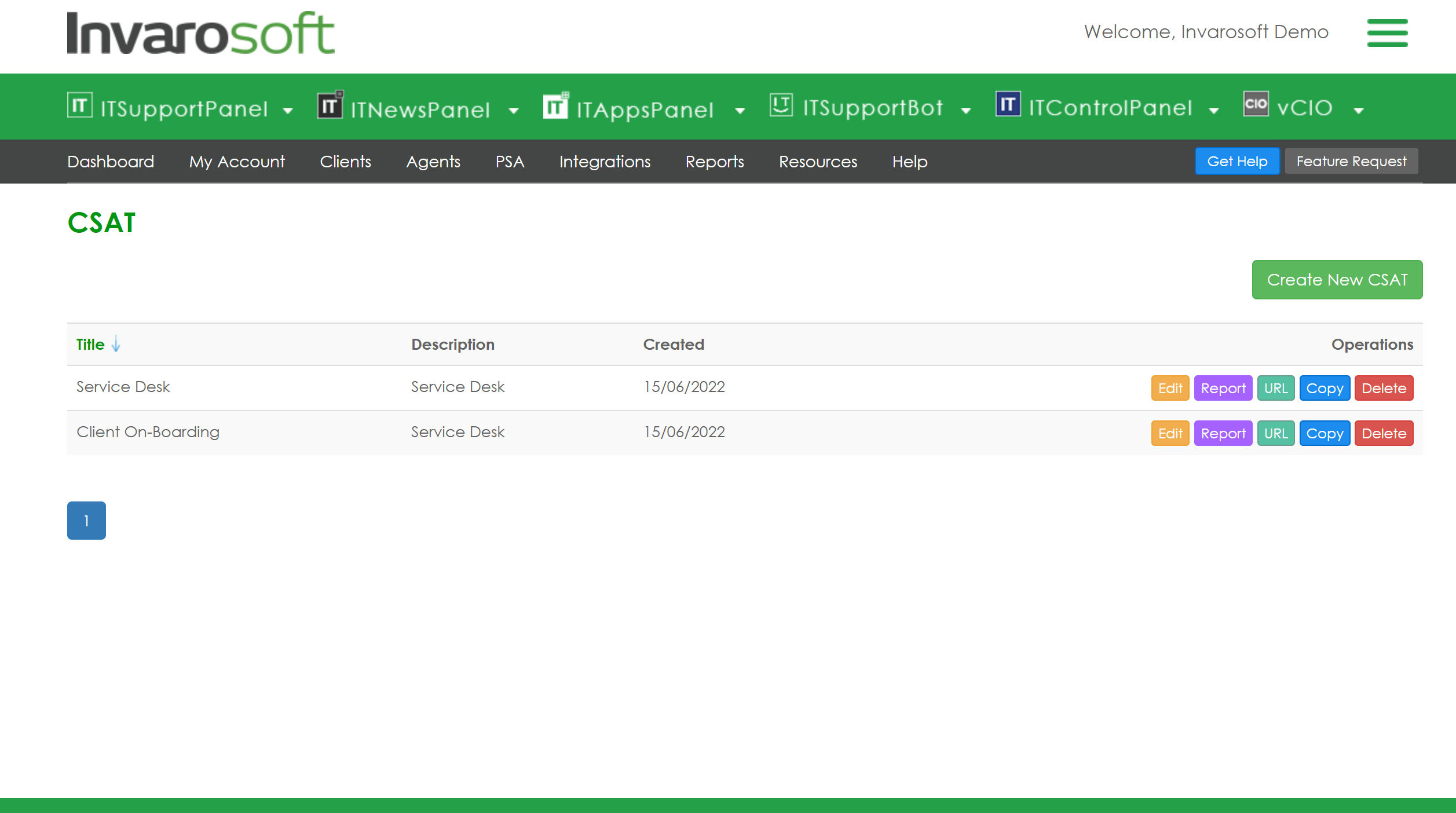1456x813 pixels.
Task: Delete the Client On-Boarding CSAT
Action: [1384, 434]
